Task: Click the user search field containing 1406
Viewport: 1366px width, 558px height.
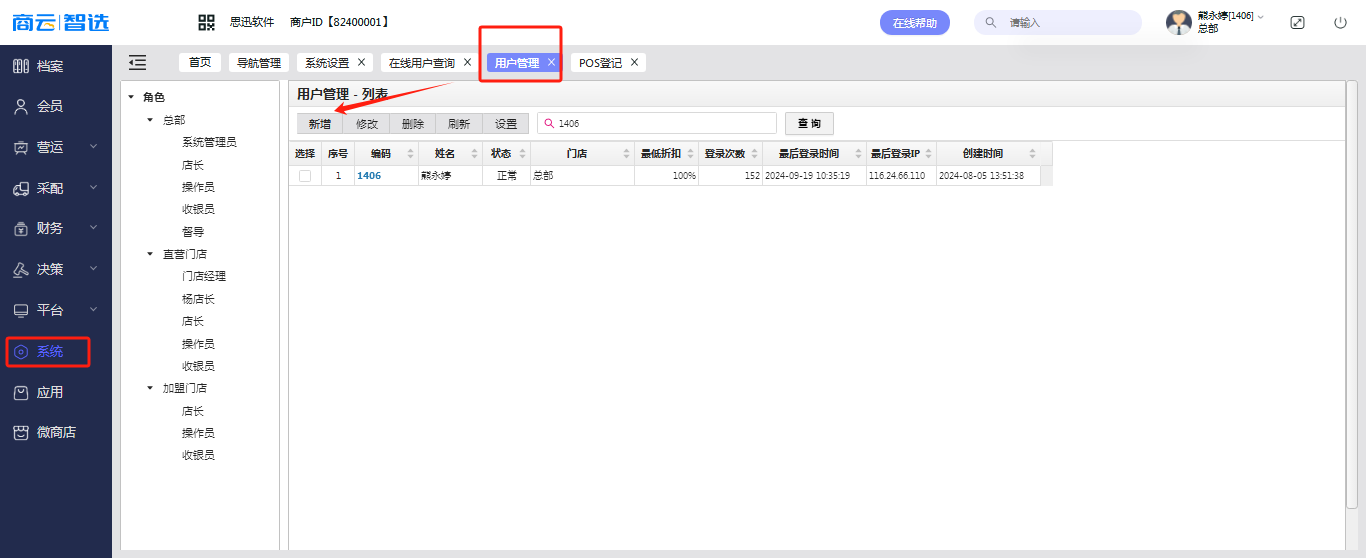Action: [657, 123]
